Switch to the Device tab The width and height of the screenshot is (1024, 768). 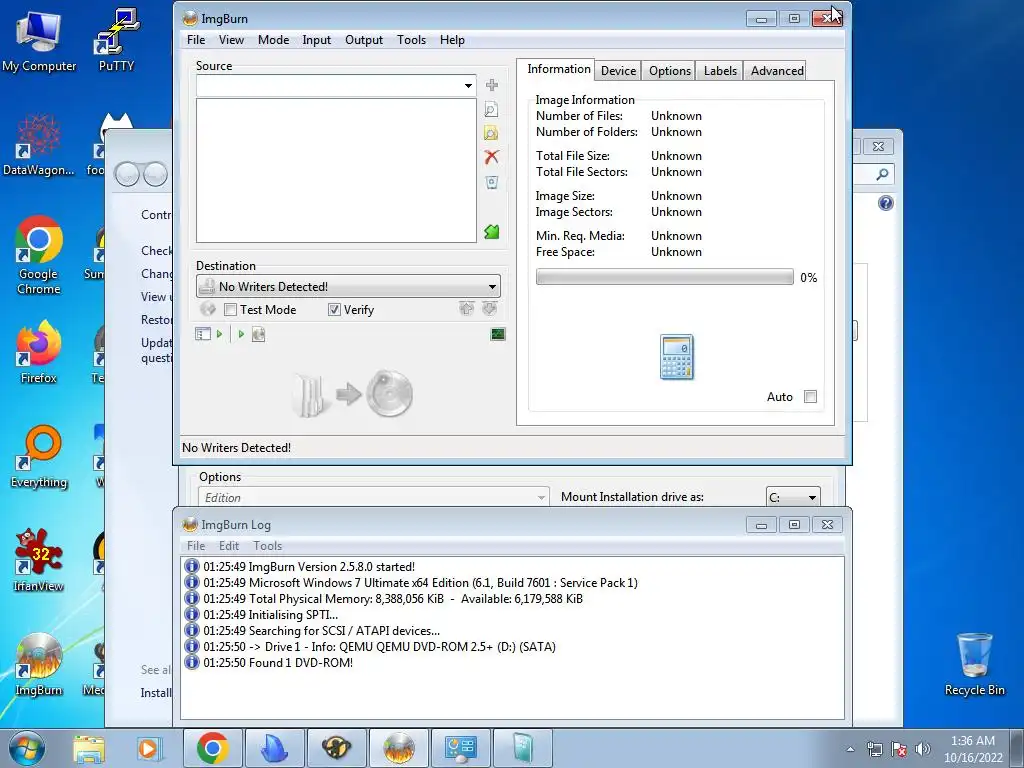tap(618, 71)
